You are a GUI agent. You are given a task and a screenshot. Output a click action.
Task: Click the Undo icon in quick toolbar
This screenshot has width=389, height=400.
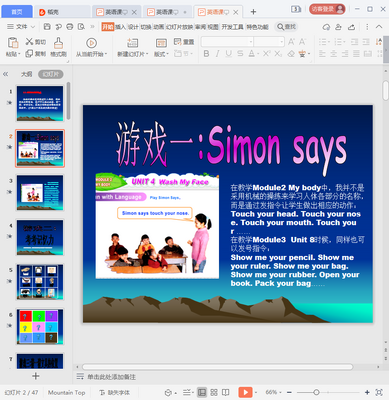59,27
